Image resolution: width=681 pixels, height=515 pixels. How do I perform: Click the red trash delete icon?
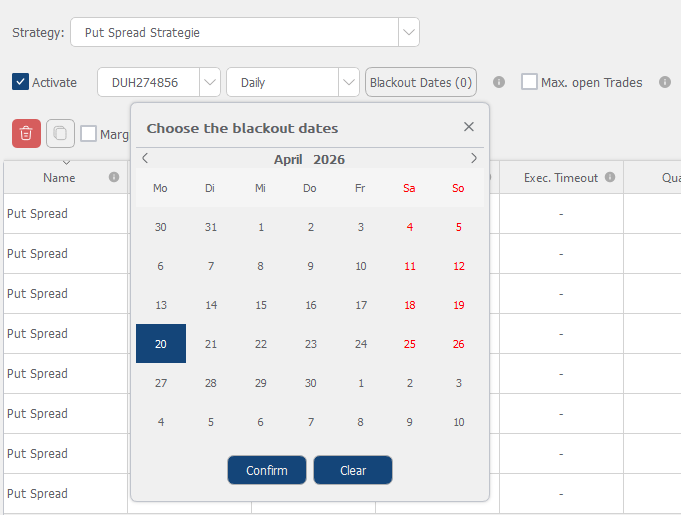(26, 133)
